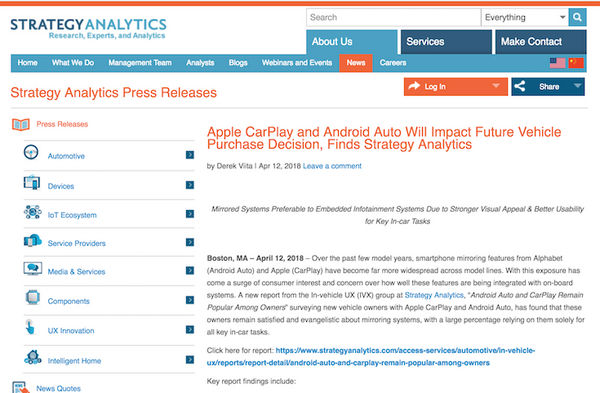Screen dimensions: 600x393
Task: Open the Components category link
Action: click(x=68, y=301)
